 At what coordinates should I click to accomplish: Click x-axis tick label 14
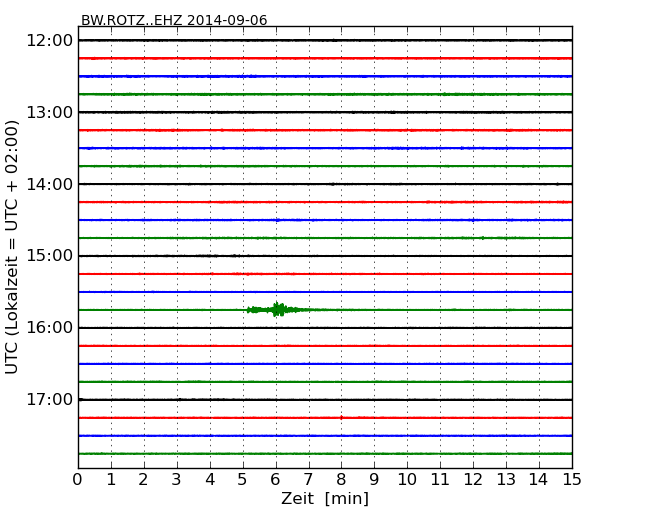click(538, 480)
